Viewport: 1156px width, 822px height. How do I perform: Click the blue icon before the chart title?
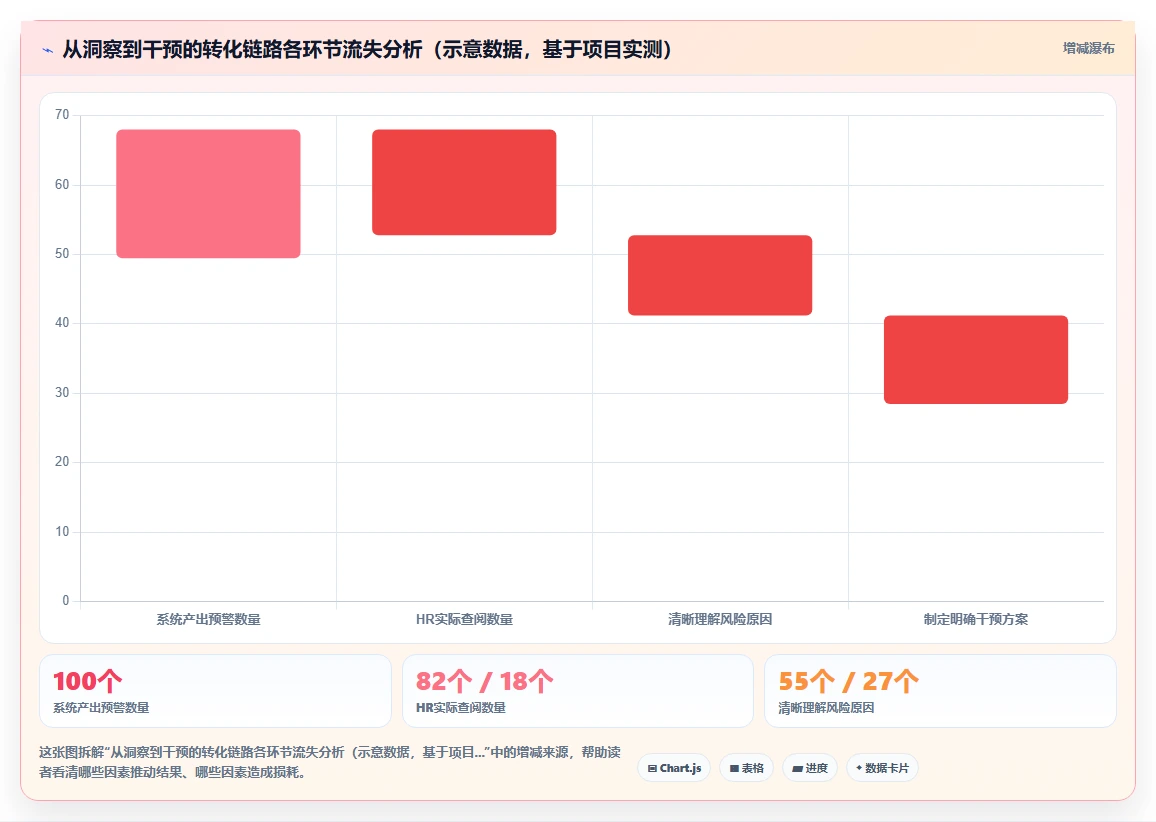pyautogui.click(x=48, y=50)
